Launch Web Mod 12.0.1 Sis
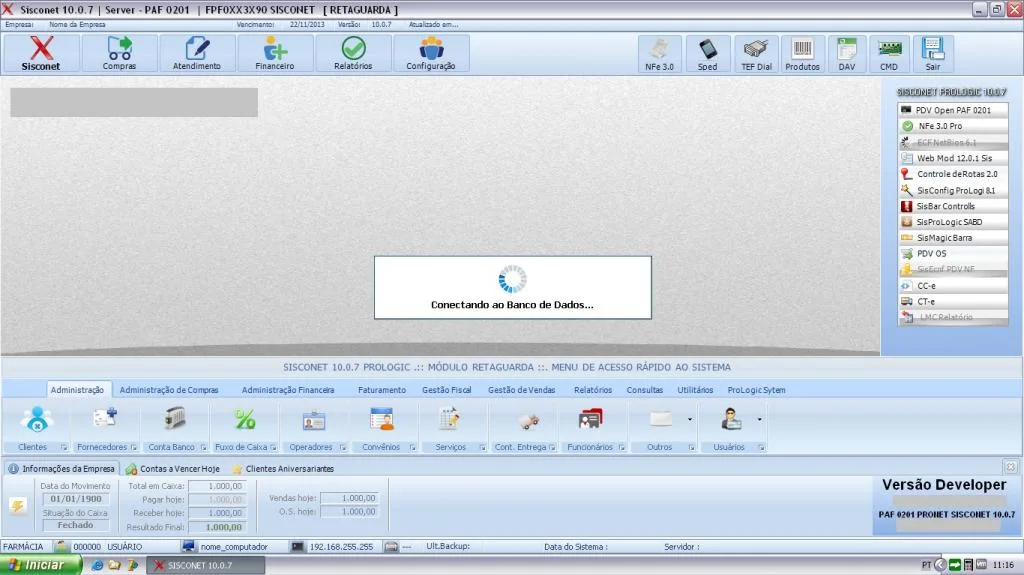 pyautogui.click(x=953, y=158)
